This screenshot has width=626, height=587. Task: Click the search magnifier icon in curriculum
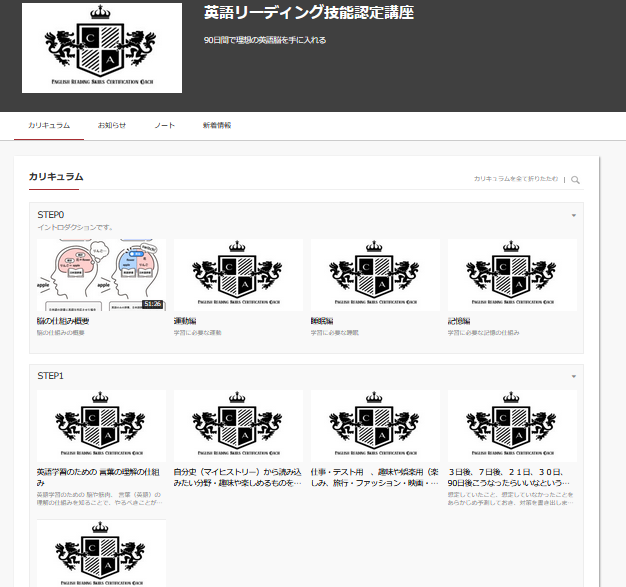pos(575,180)
